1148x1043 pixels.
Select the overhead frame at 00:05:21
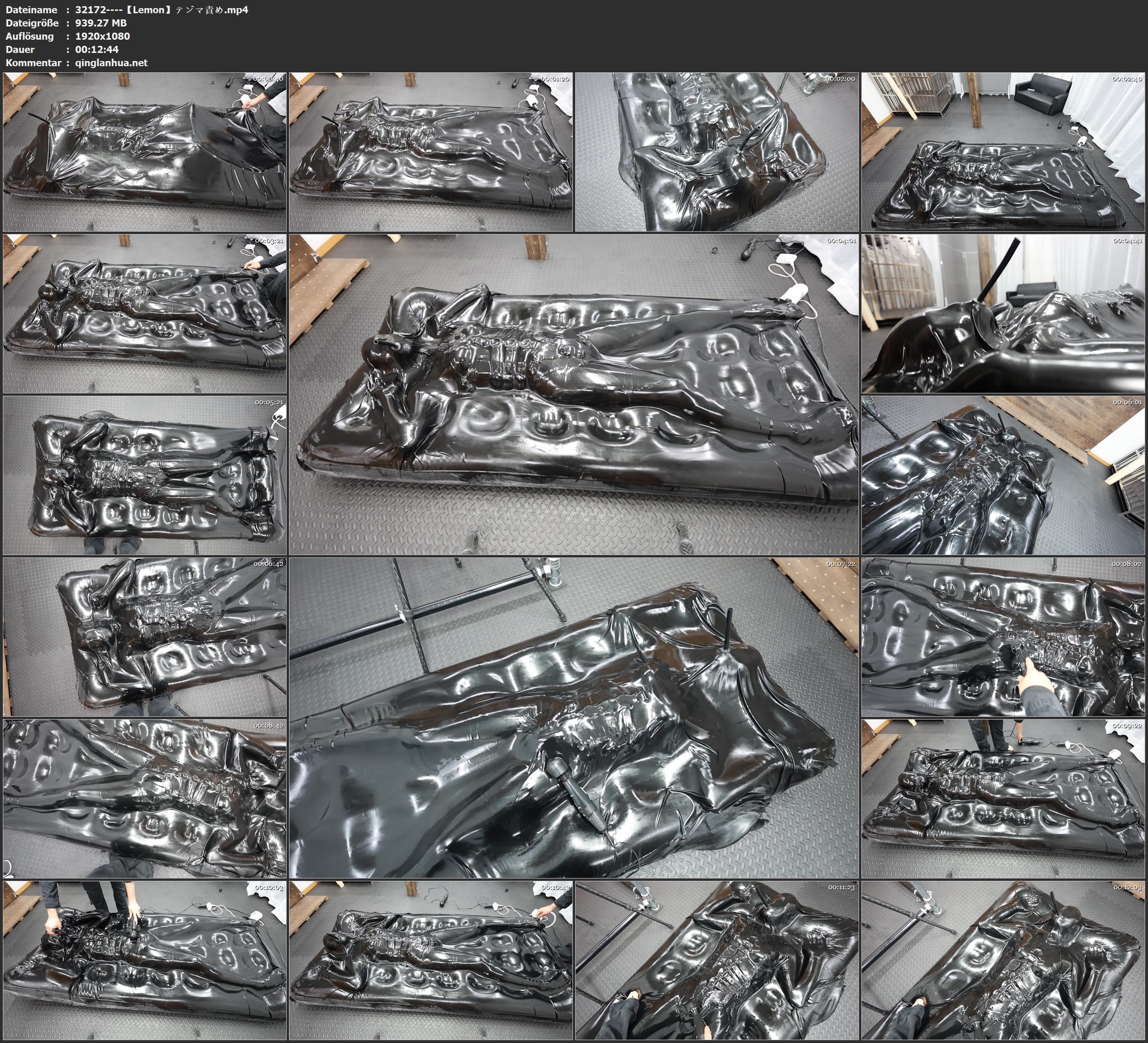[x=145, y=475]
